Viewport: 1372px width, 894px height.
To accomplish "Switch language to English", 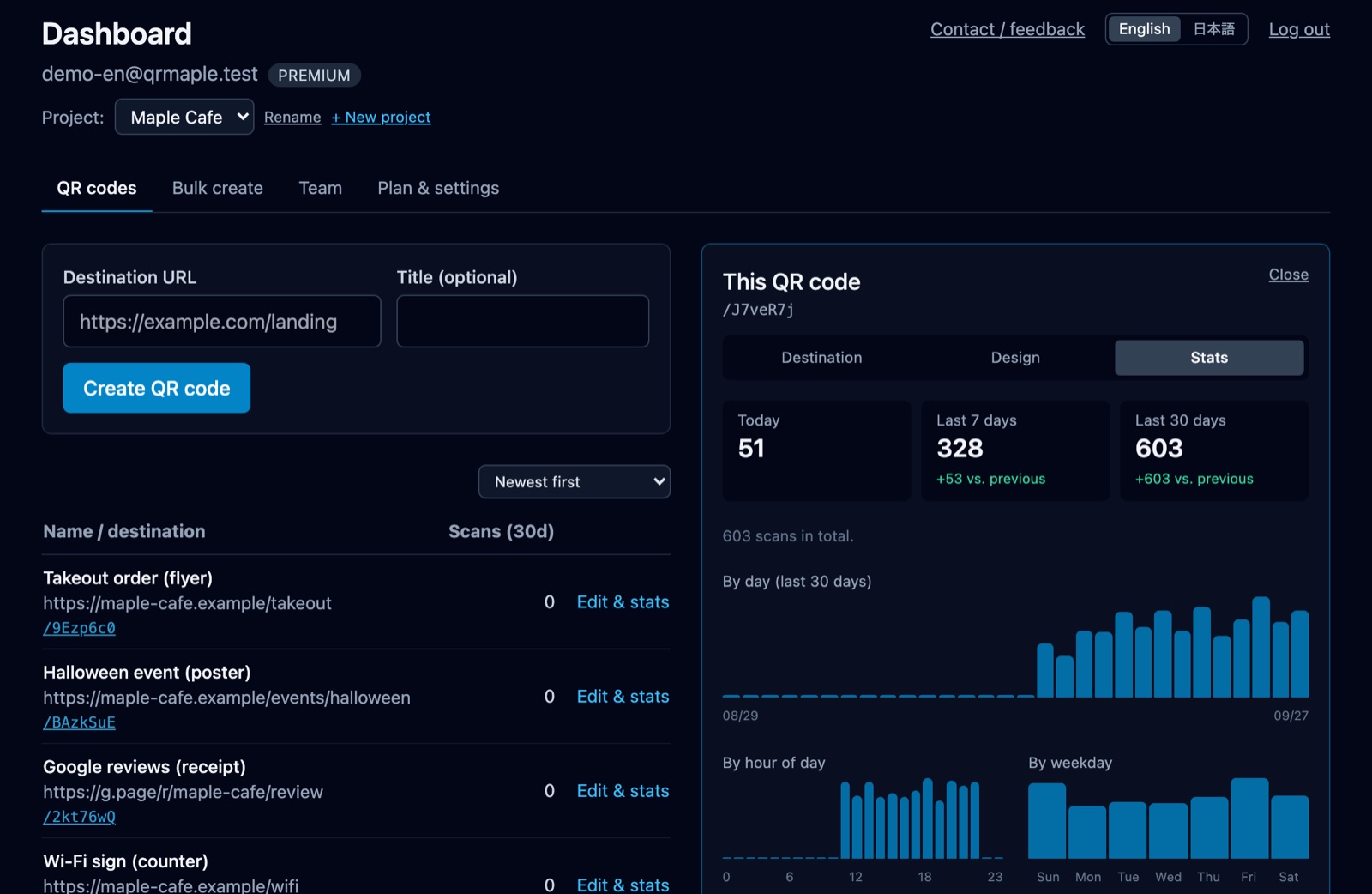I will (1144, 29).
